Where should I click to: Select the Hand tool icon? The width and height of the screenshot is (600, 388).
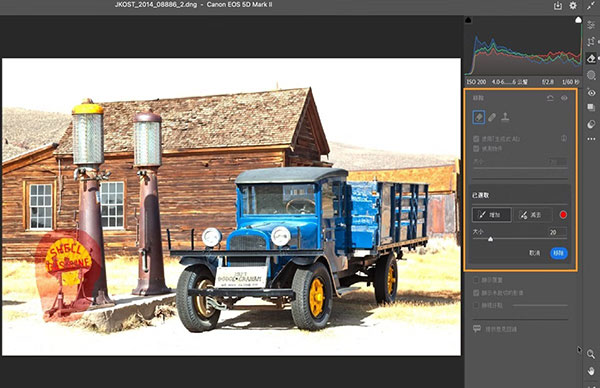(591, 371)
